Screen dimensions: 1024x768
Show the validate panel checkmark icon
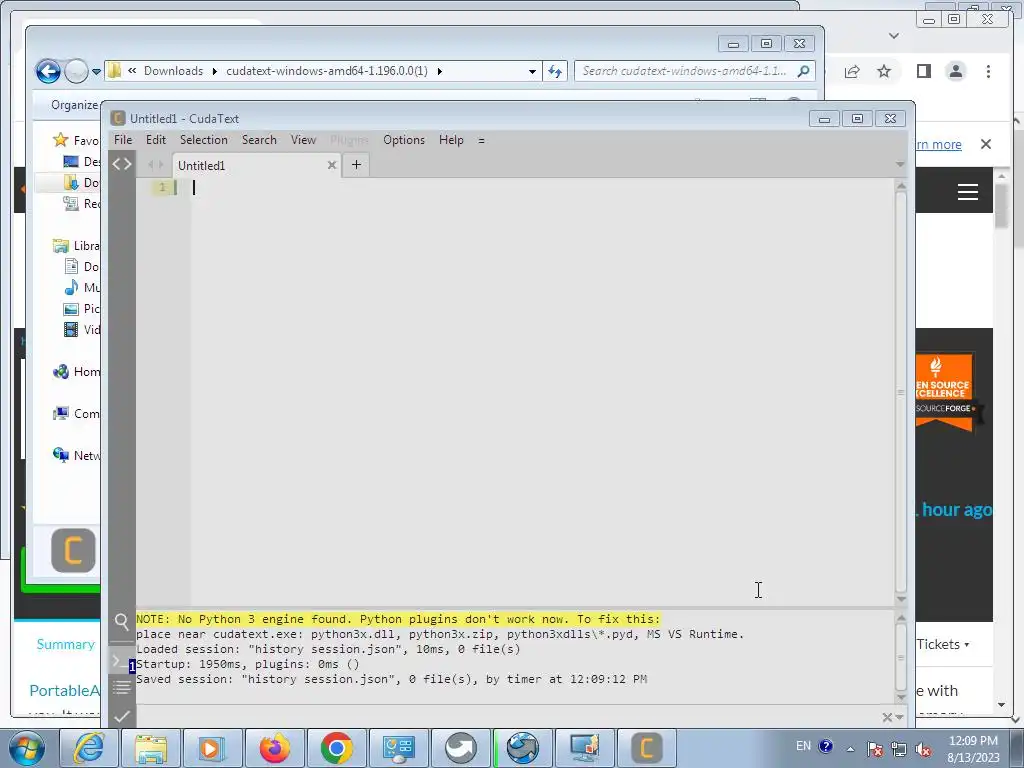coord(121,716)
